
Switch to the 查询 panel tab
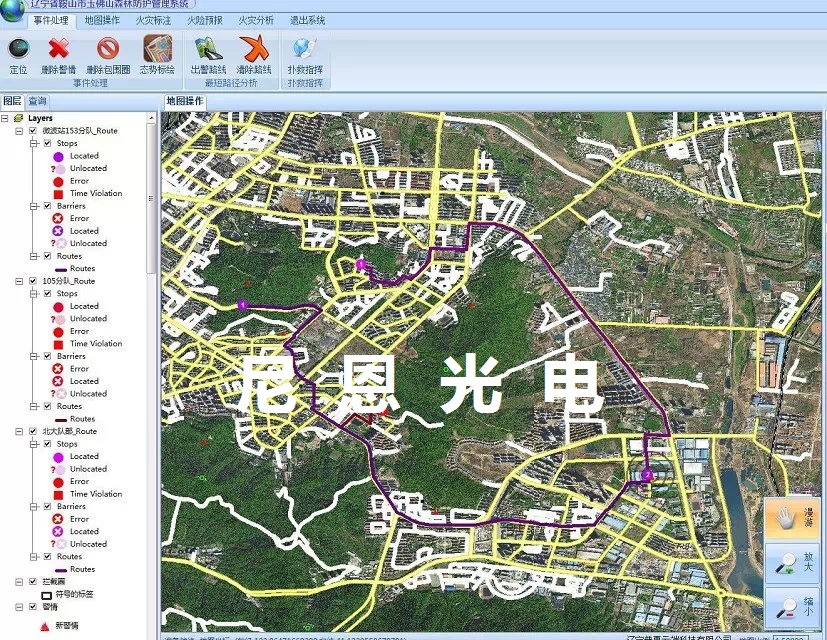tap(37, 101)
